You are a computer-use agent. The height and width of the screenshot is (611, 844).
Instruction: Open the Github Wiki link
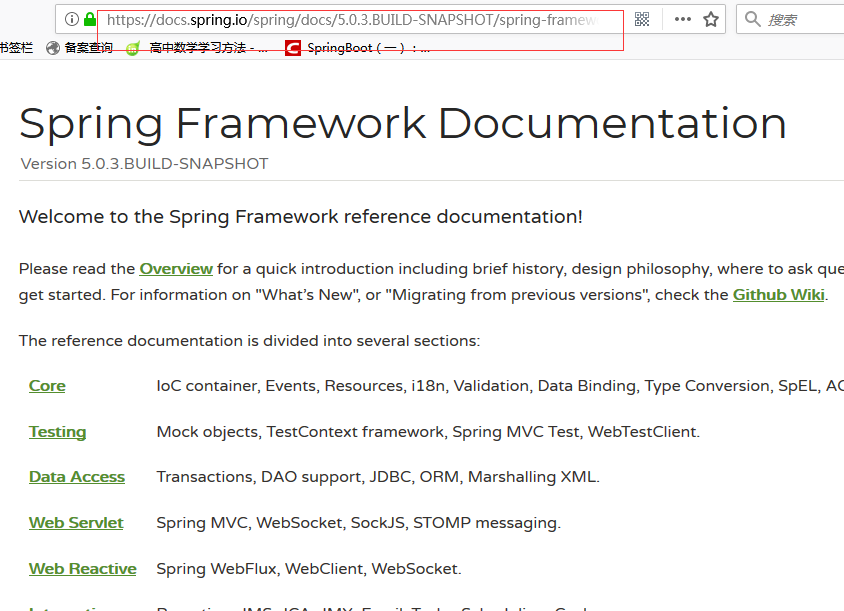[x=778, y=294]
